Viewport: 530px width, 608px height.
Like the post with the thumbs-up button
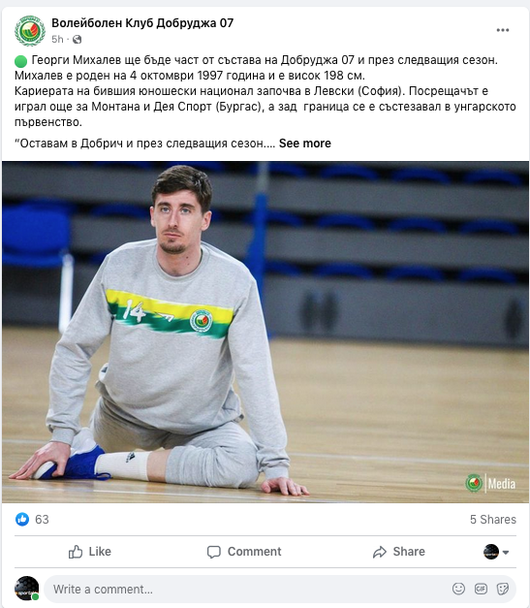[x=90, y=552]
